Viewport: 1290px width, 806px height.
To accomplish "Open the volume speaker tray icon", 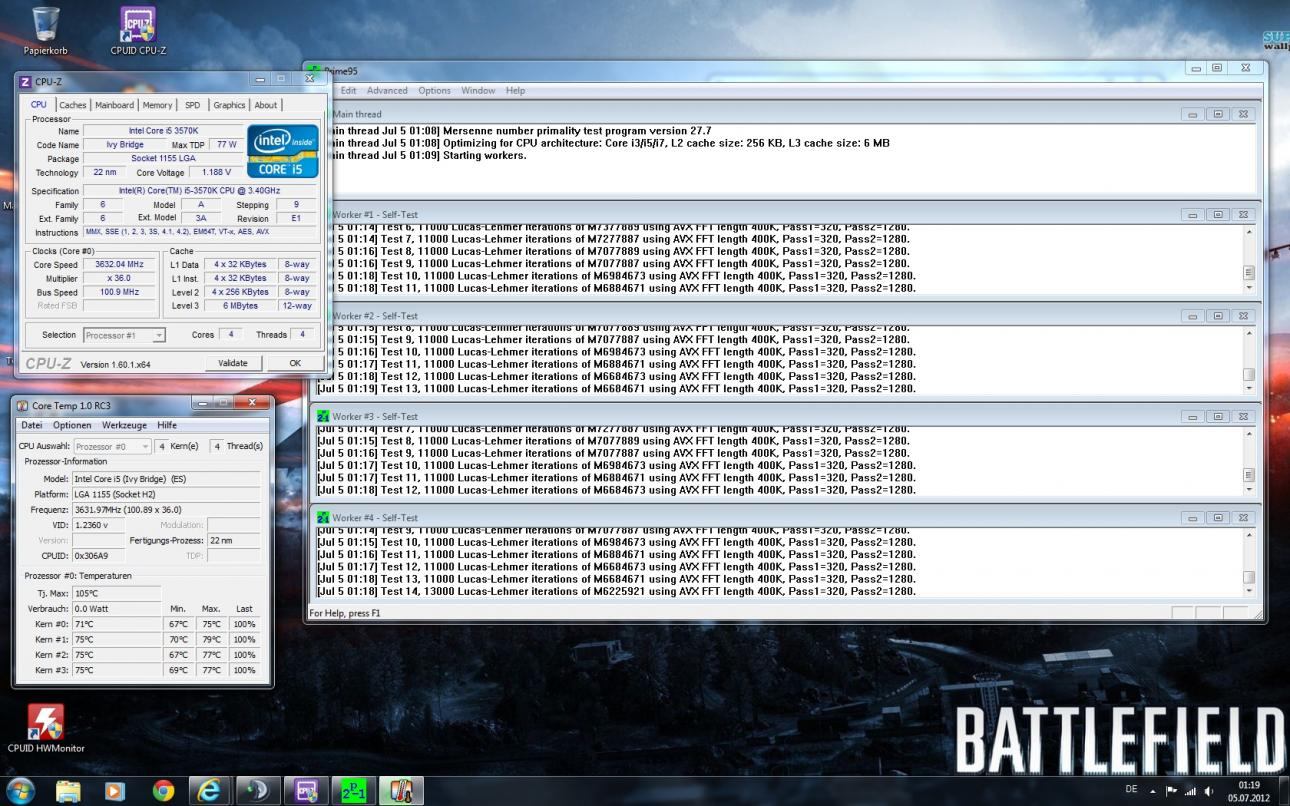I will coord(1210,790).
